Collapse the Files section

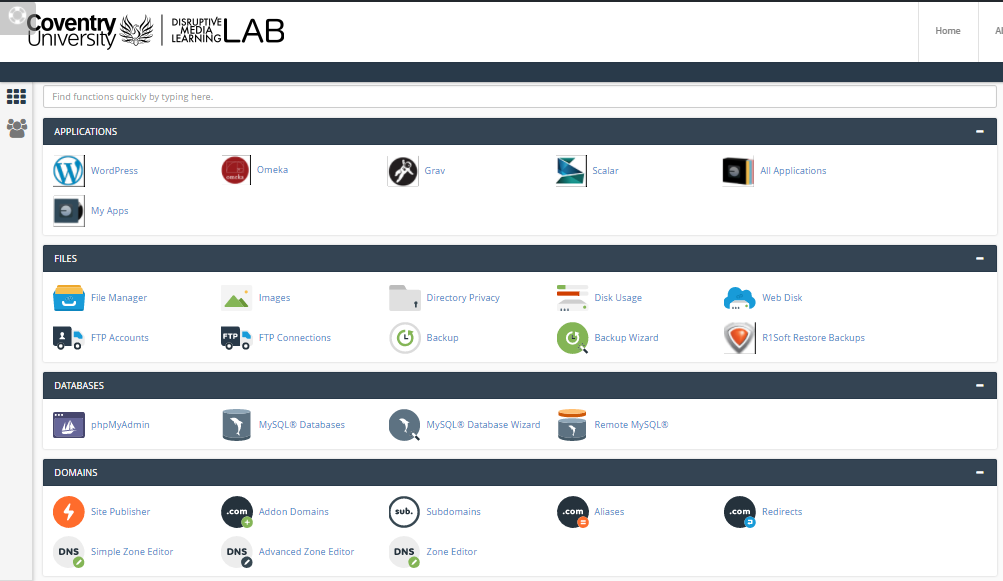tap(979, 259)
